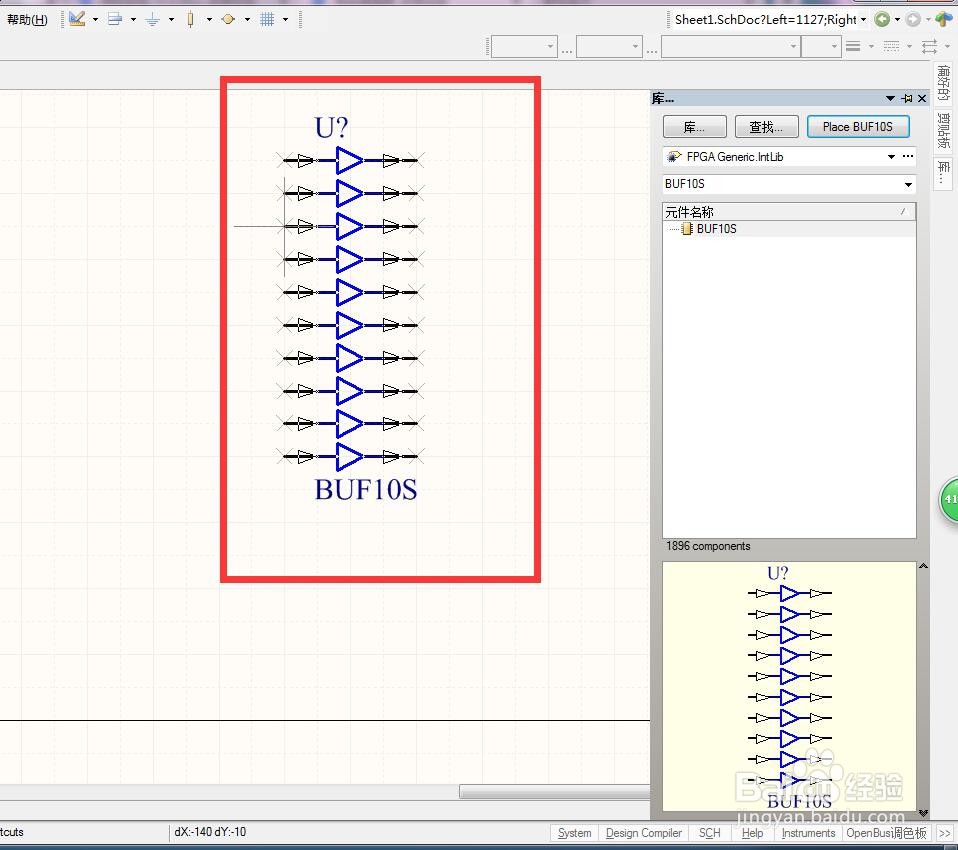Click the preview pane scroll up arrow

coord(923,566)
